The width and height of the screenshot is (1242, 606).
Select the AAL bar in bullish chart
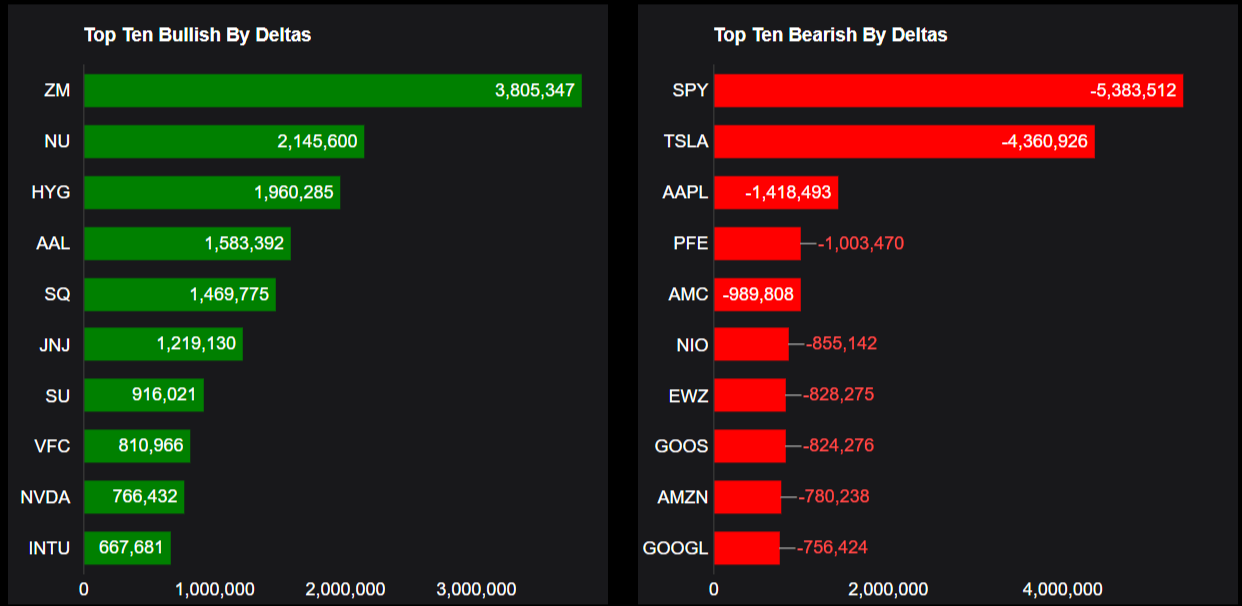[x=187, y=243]
